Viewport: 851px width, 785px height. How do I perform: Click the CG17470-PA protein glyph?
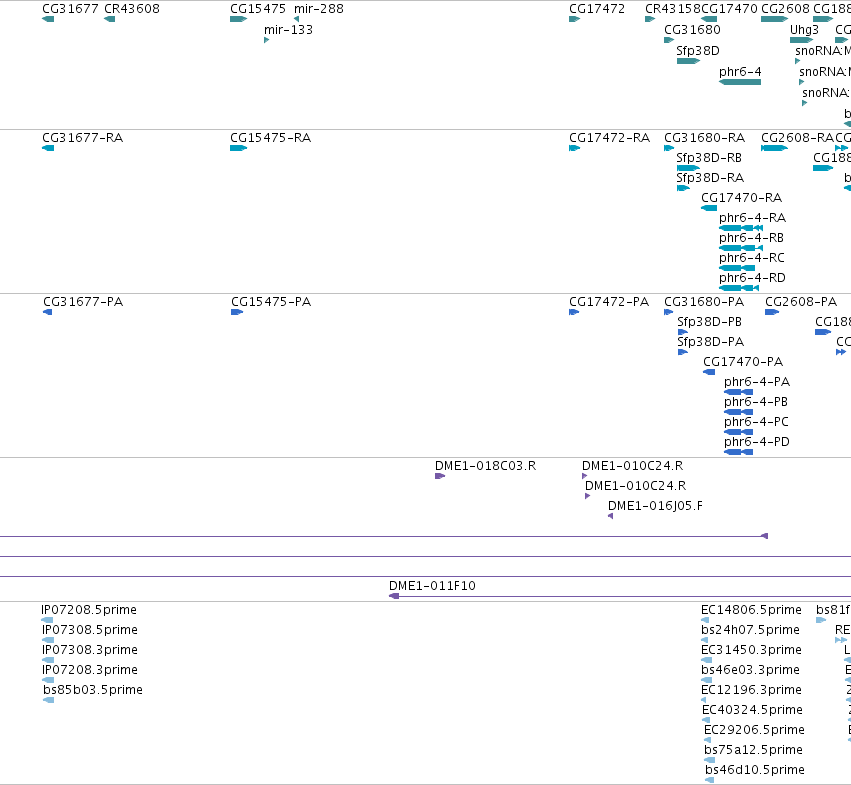709,372
